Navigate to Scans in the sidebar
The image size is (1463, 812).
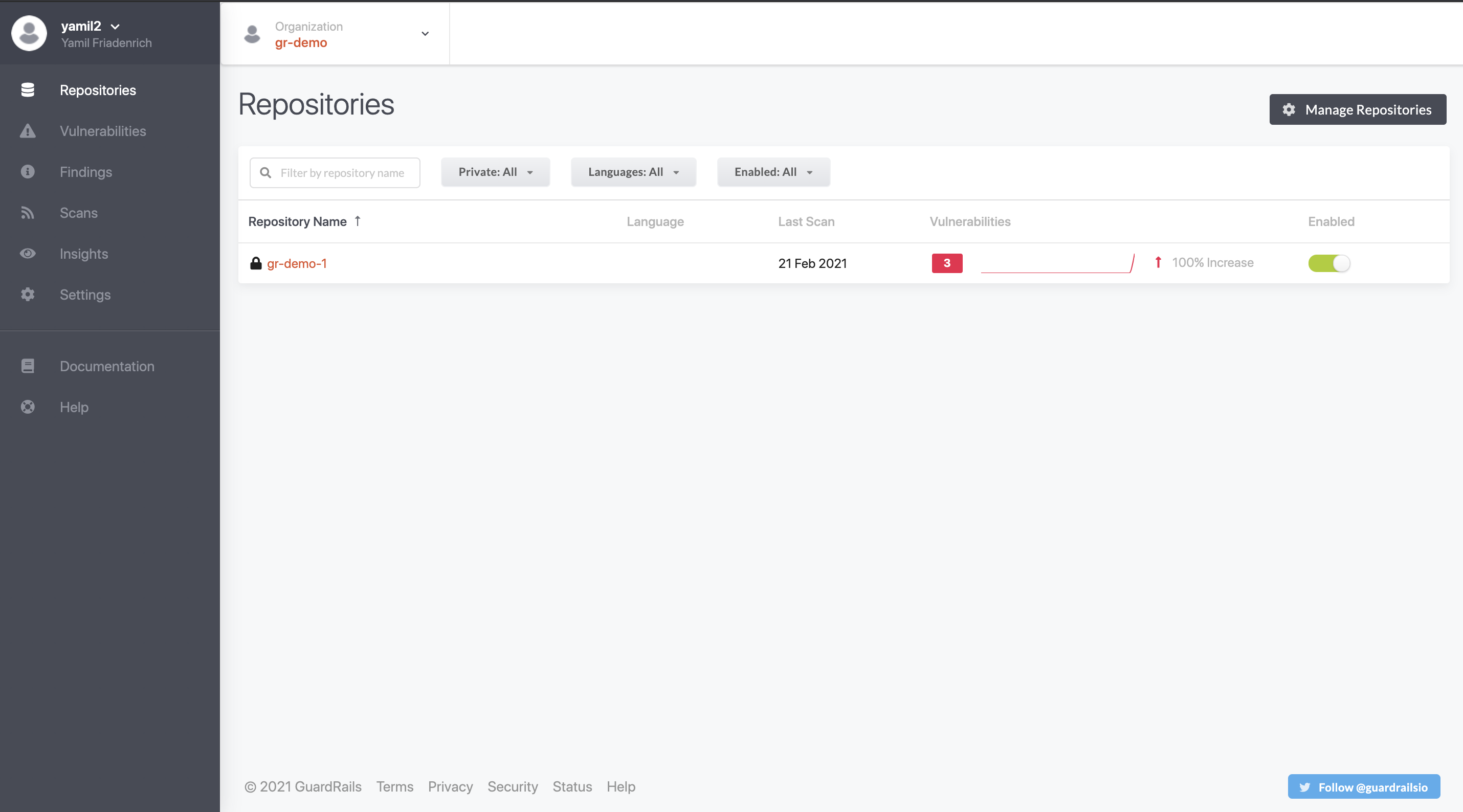point(78,212)
